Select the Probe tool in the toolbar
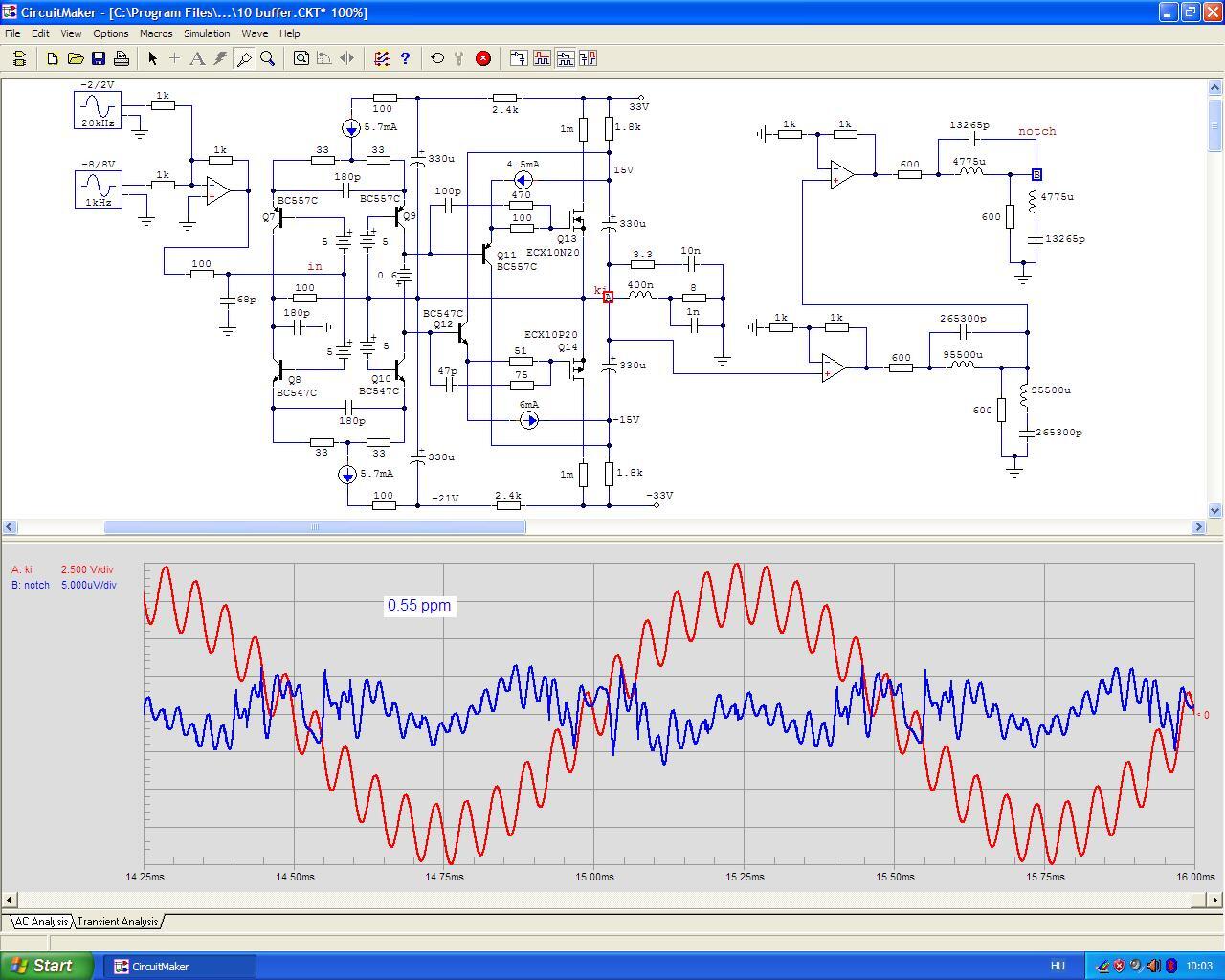 pyautogui.click(x=244, y=58)
